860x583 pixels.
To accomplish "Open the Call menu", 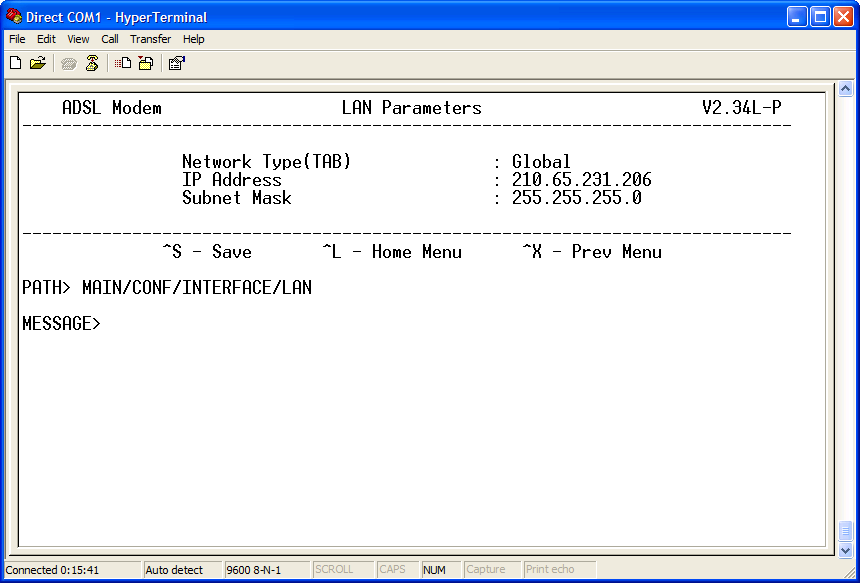I will 109,39.
